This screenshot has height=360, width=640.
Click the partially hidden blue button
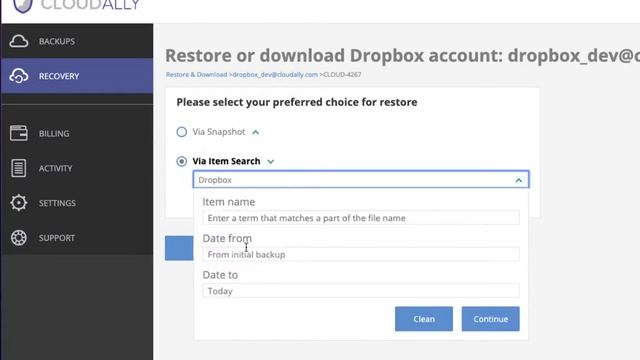179,248
